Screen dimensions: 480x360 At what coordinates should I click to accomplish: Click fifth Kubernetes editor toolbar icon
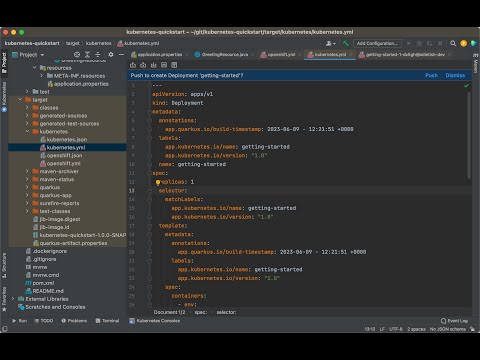point(174,65)
